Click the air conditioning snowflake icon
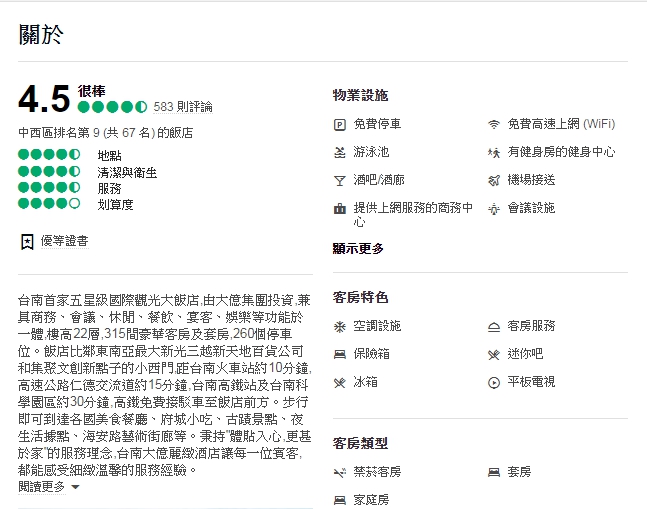647x509 pixels. point(339,326)
